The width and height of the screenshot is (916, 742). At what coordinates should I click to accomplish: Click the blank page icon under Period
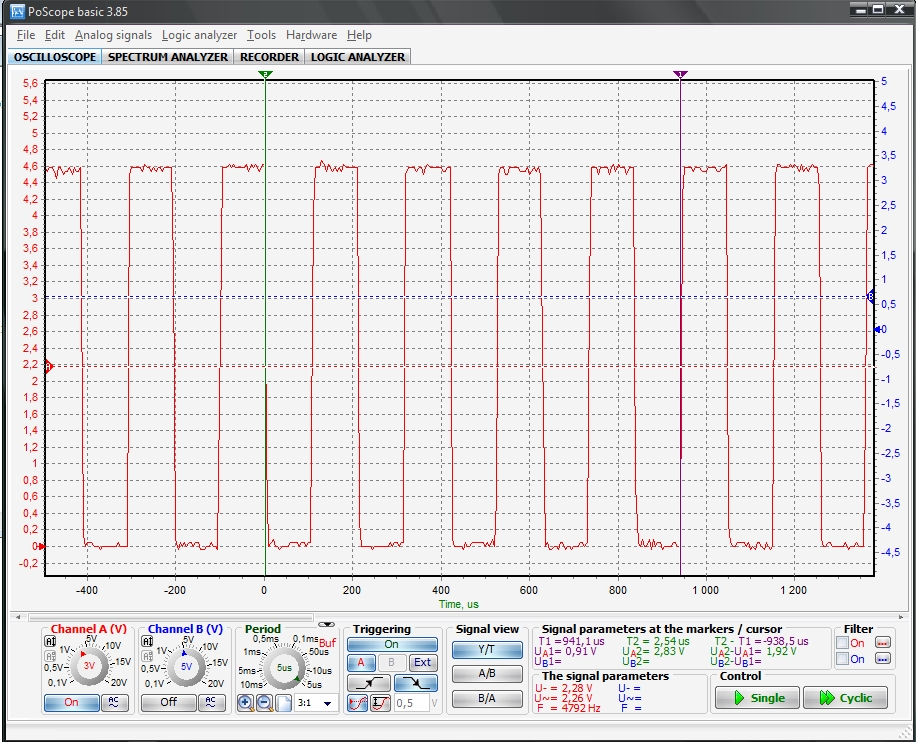click(x=283, y=703)
